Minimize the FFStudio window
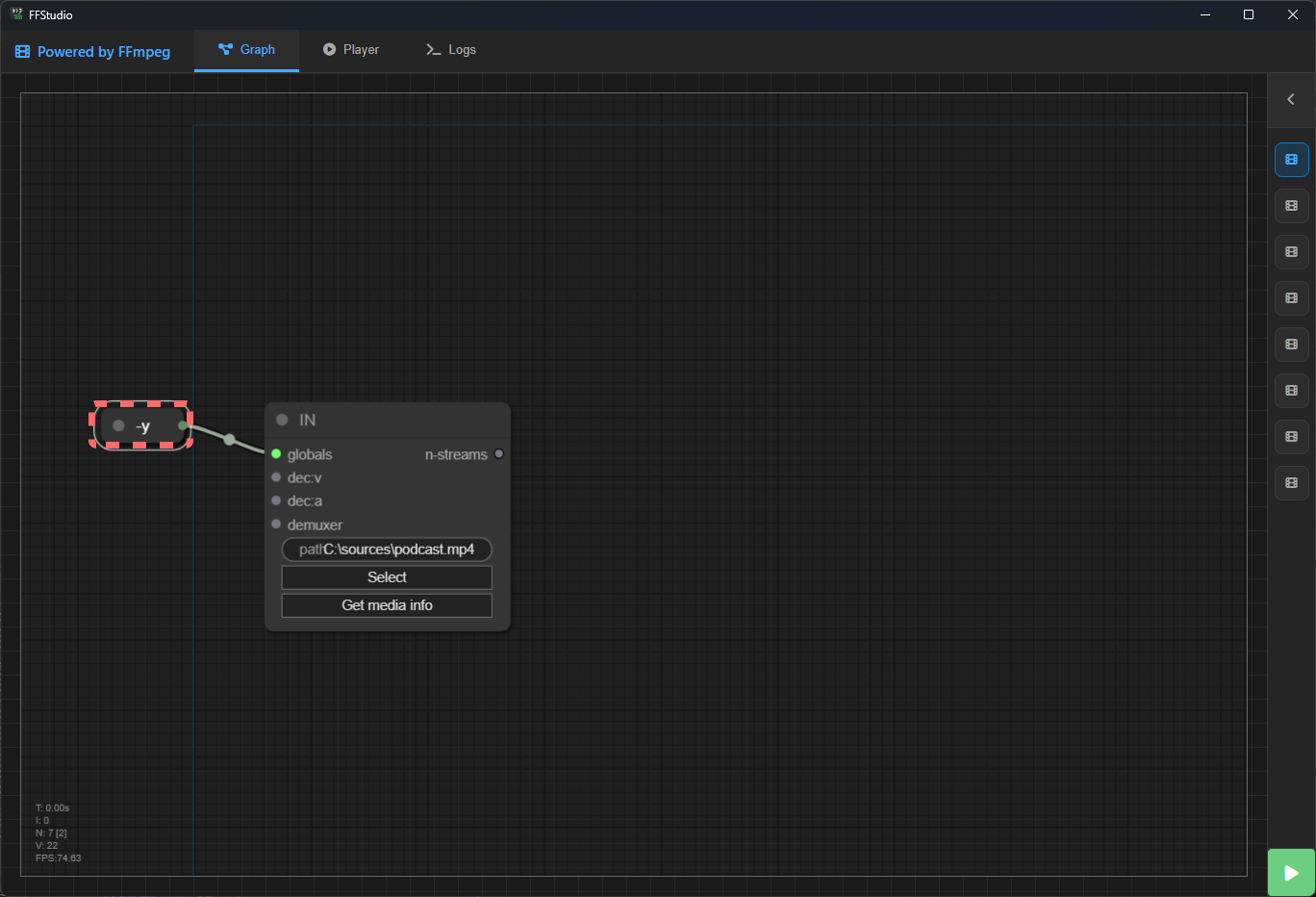 pyautogui.click(x=1205, y=14)
